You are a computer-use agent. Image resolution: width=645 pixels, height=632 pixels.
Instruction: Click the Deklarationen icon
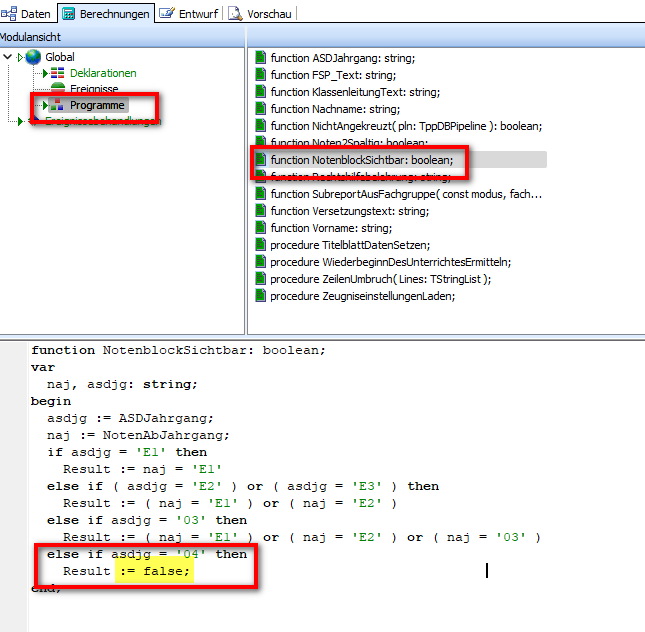pyautogui.click(x=58, y=73)
